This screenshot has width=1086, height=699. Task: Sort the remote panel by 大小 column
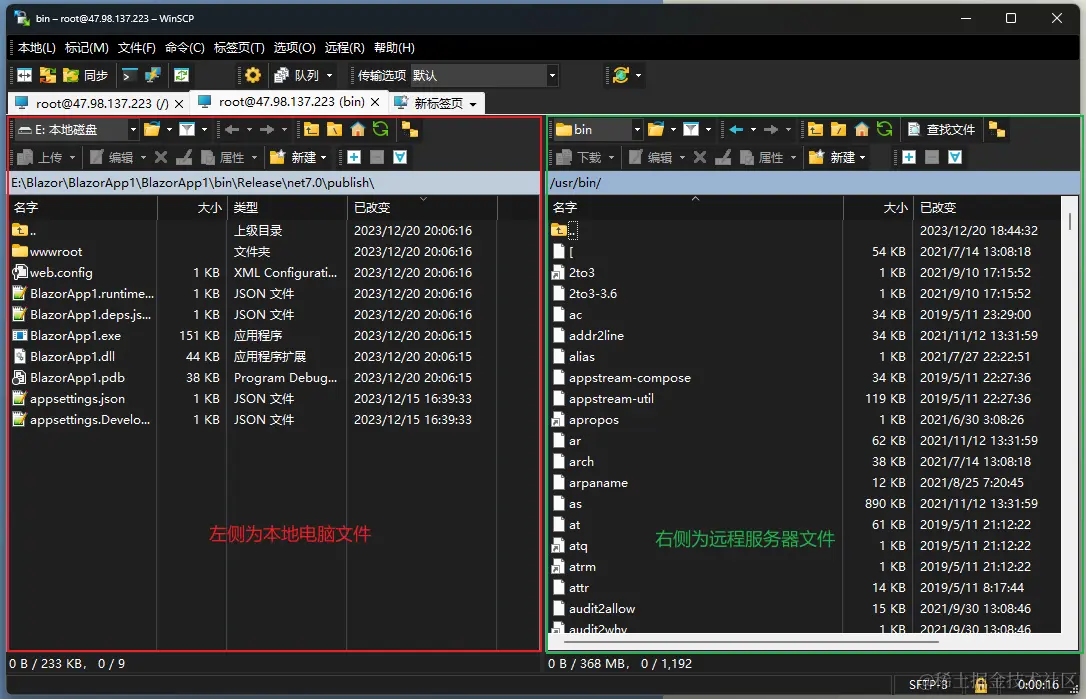(x=877, y=207)
